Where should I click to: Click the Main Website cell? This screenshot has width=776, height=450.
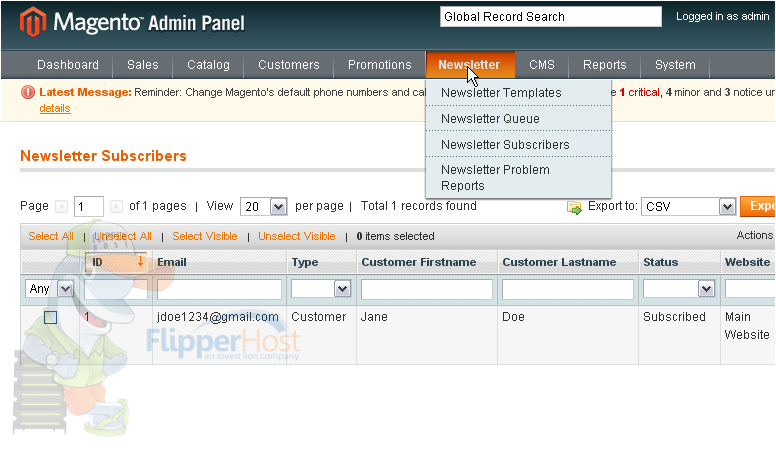(747, 326)
